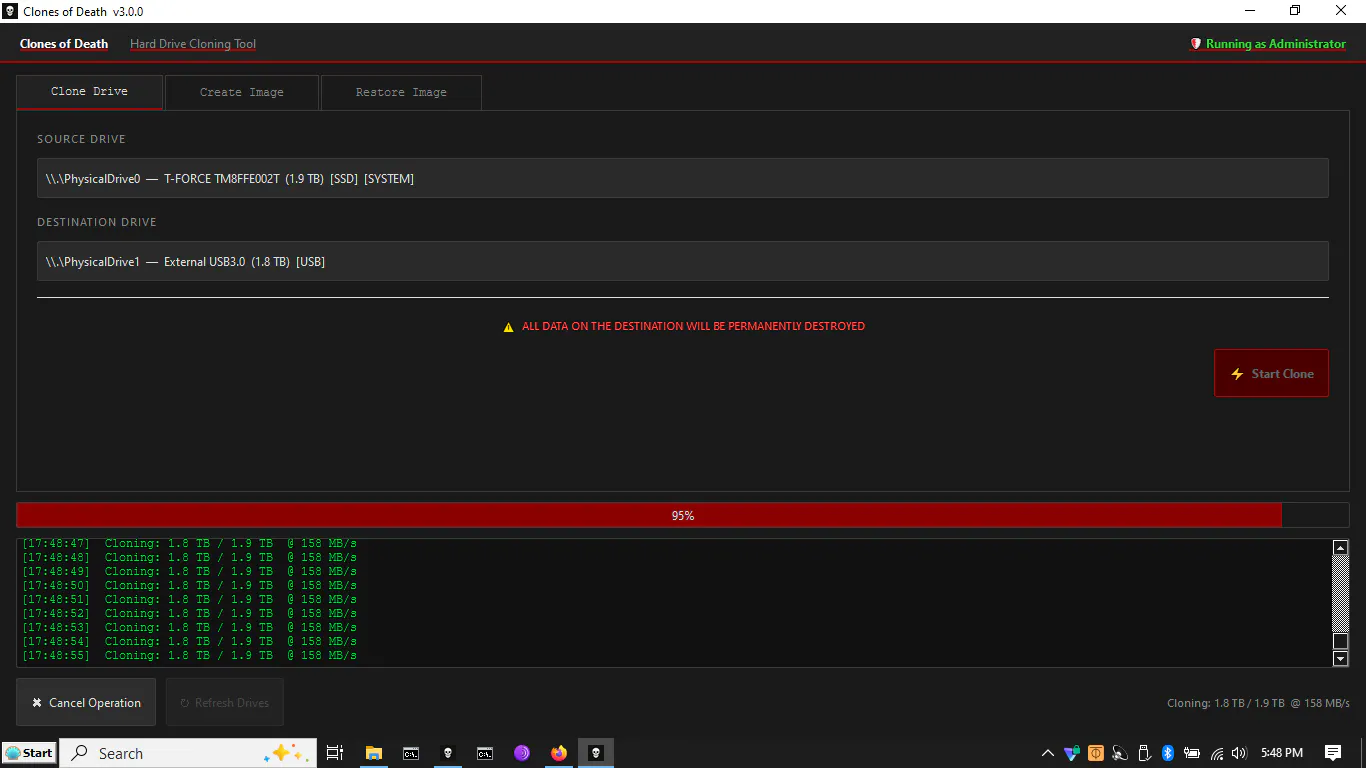The image size is (1366, 768).
Task: Click the 5:48 PM taskbar clock
Action: [x=1282, y=753]
